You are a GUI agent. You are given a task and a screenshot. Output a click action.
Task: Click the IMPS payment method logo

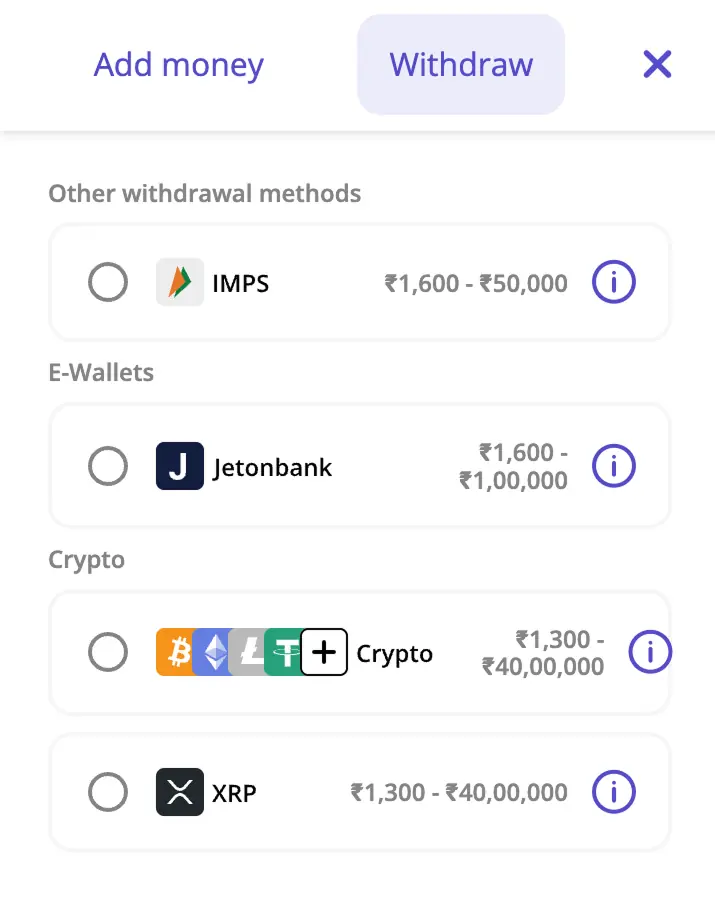point(179,282)
